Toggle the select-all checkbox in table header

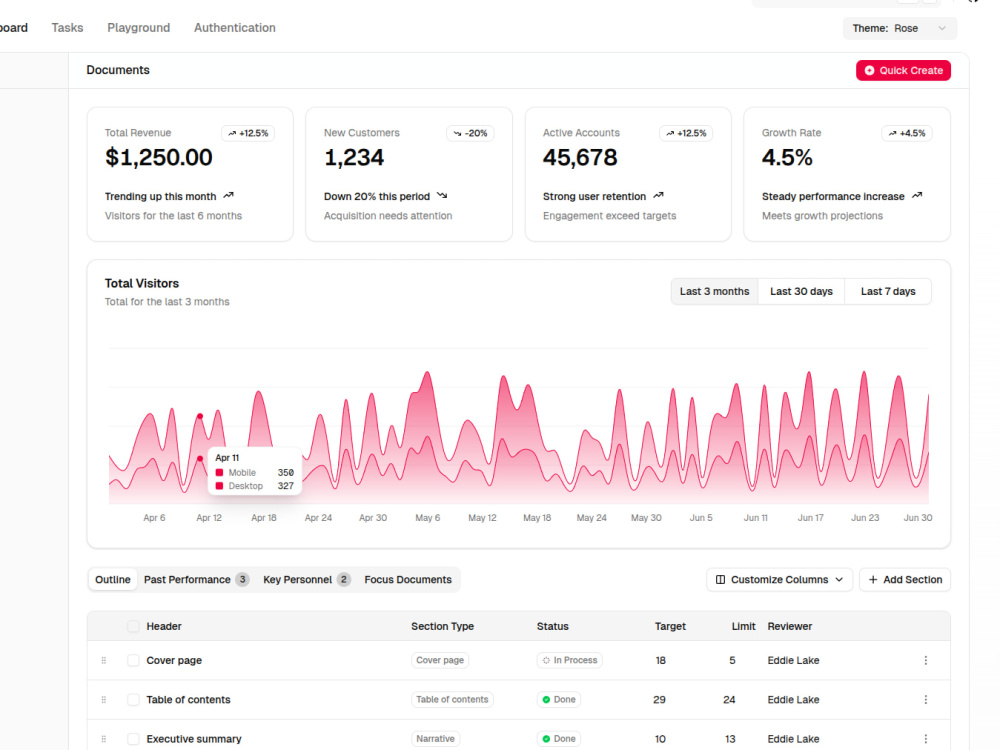(x=133, y=626)
